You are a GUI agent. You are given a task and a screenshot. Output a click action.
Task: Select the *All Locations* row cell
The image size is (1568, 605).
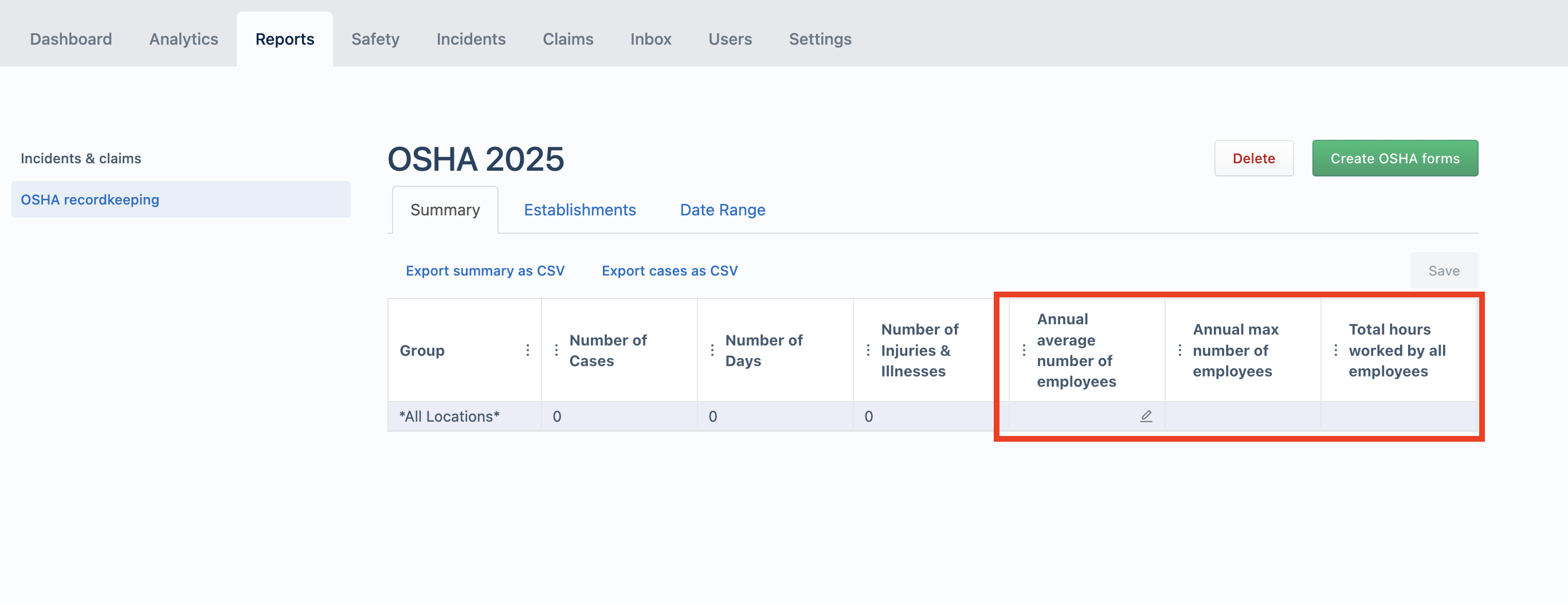464,417
